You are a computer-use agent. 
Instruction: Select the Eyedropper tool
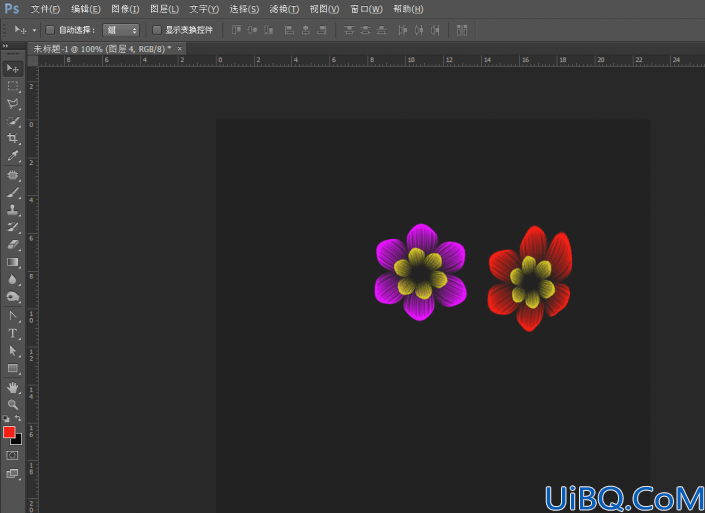13,156
